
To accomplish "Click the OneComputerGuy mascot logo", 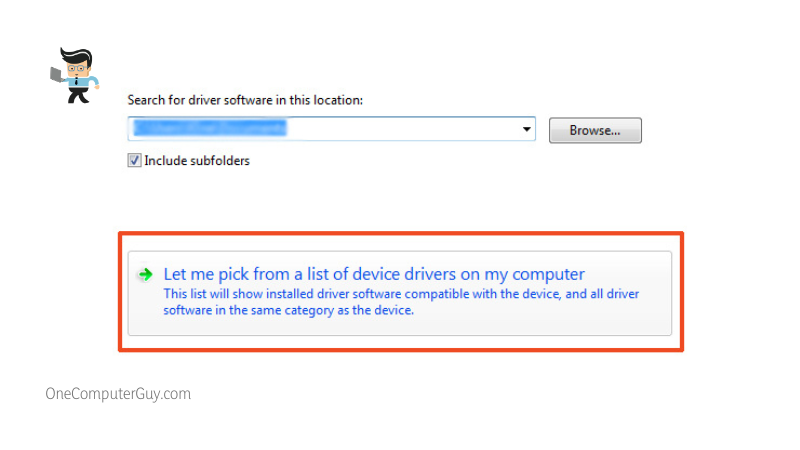I will pyautogui.click(x=74, y=74).
